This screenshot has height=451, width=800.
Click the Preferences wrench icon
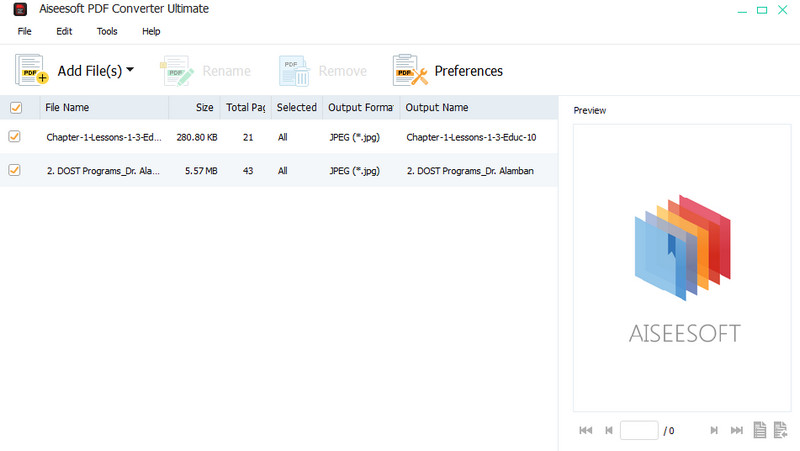click(x=410, y=71)
